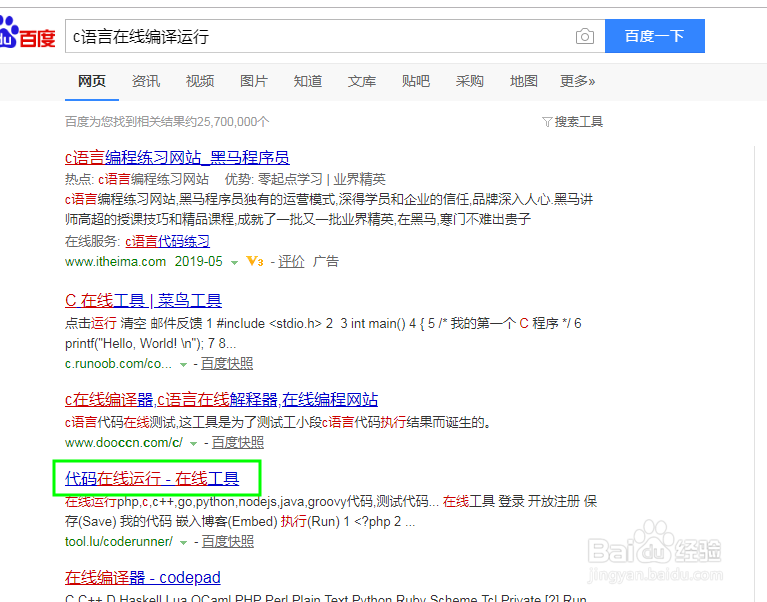Screen dimensions: 767x602
Task: Open the 知道 tab
Action: (x=308, y=81)
